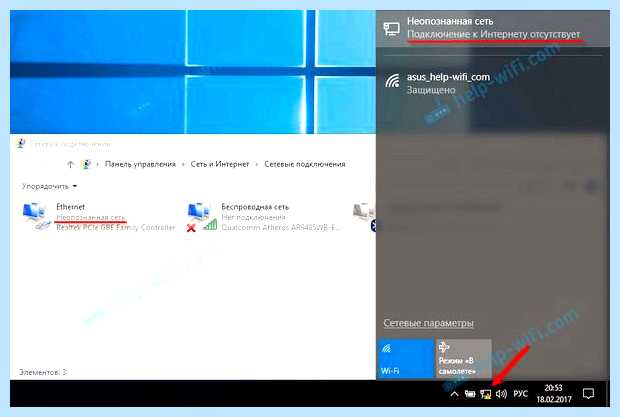Select the Ethernet adapter icon
Viewport: 620px width, 417px height.
[x=36, y=216]
